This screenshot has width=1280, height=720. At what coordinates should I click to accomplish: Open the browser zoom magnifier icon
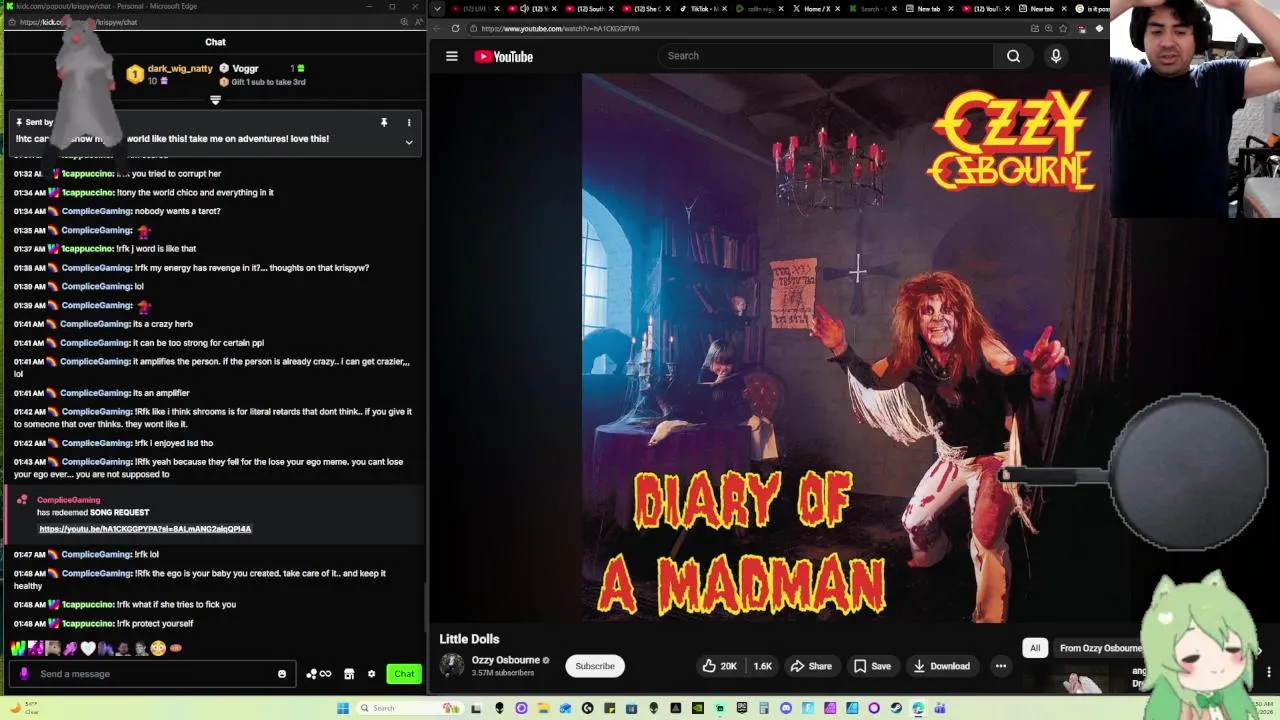coord(1049,28)
